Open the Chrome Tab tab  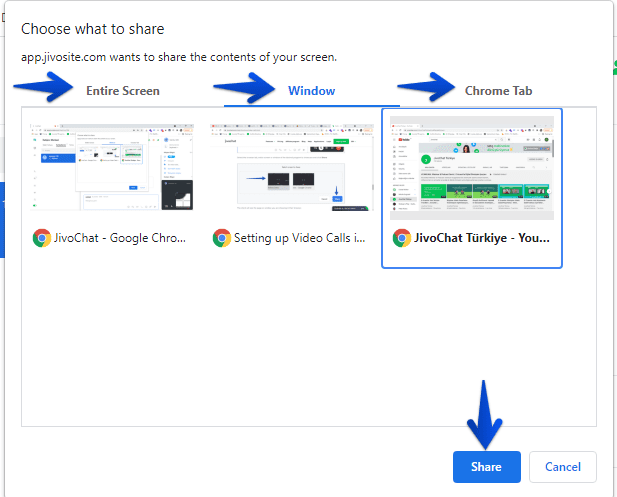(x=499, y=91)
